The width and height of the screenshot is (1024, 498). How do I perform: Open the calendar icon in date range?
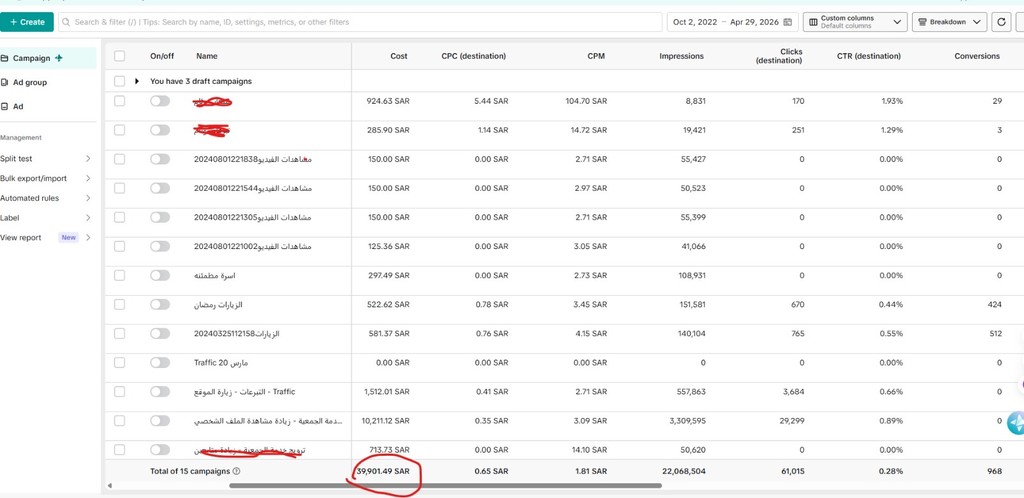point(788,22)
